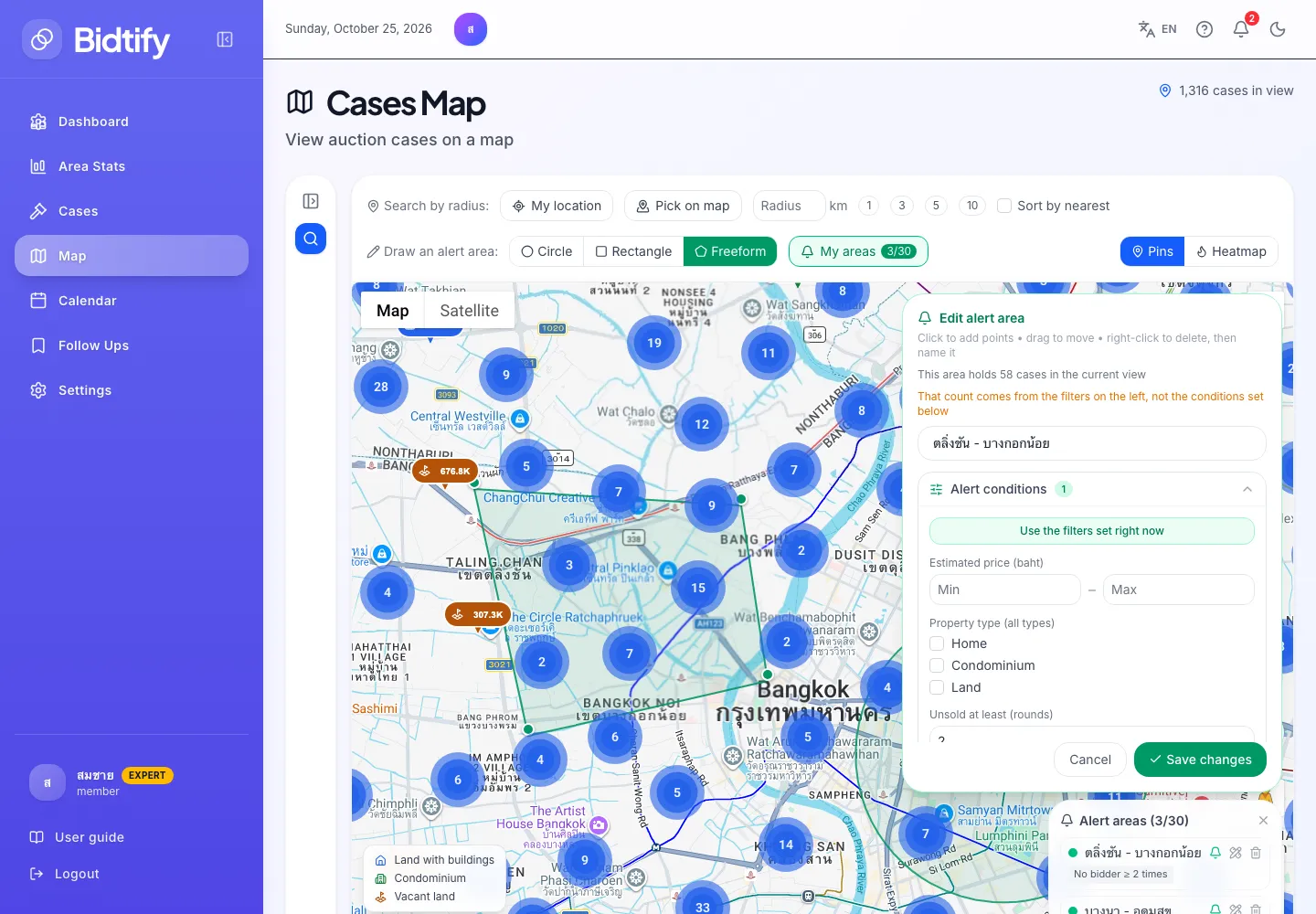Open the help question mark icon
This screenshot has width=1316, height=914.
click(x=1205, y=29)
